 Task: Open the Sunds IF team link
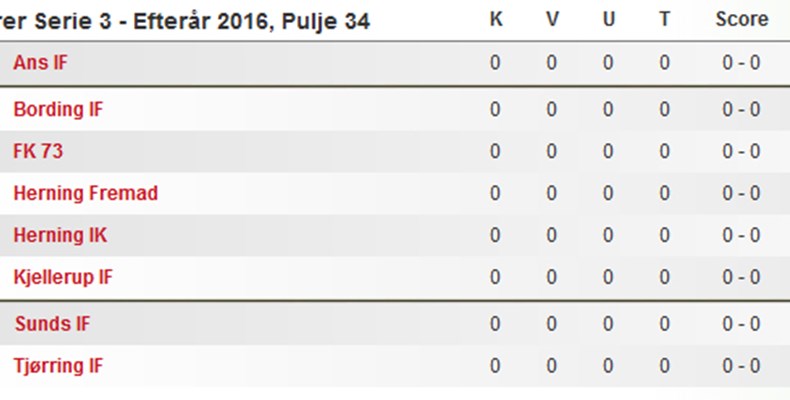52,323
